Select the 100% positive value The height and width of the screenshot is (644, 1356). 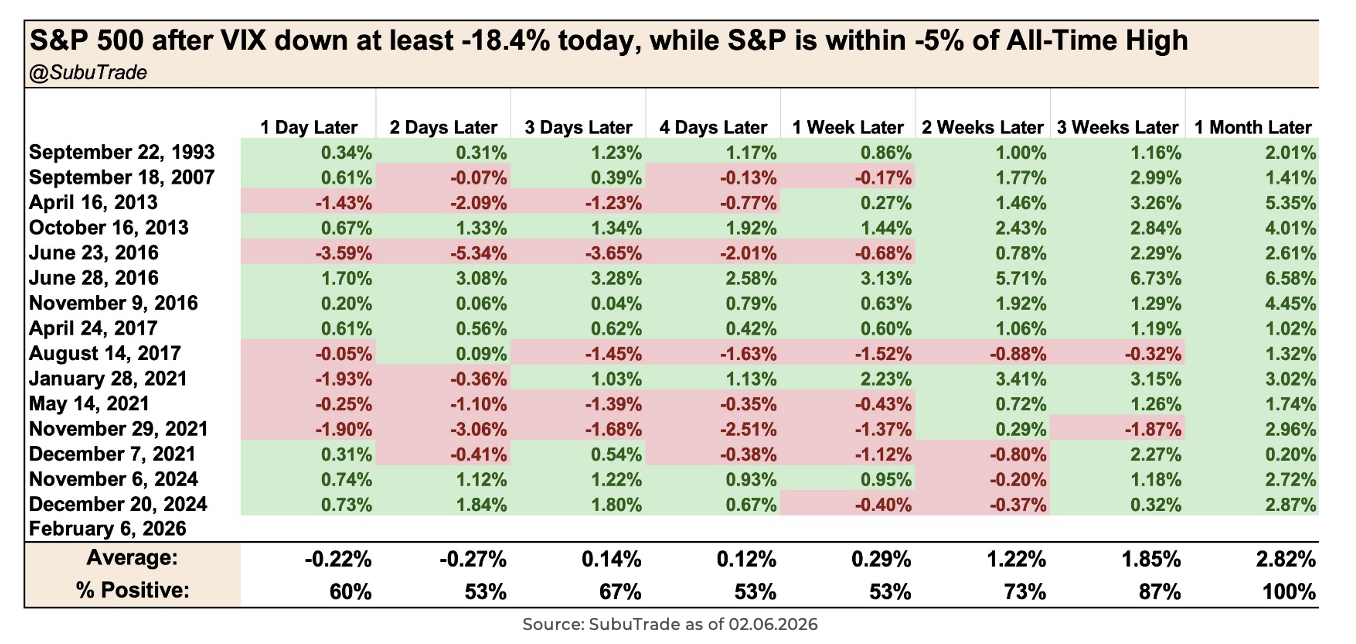(x=1293, y=590)
